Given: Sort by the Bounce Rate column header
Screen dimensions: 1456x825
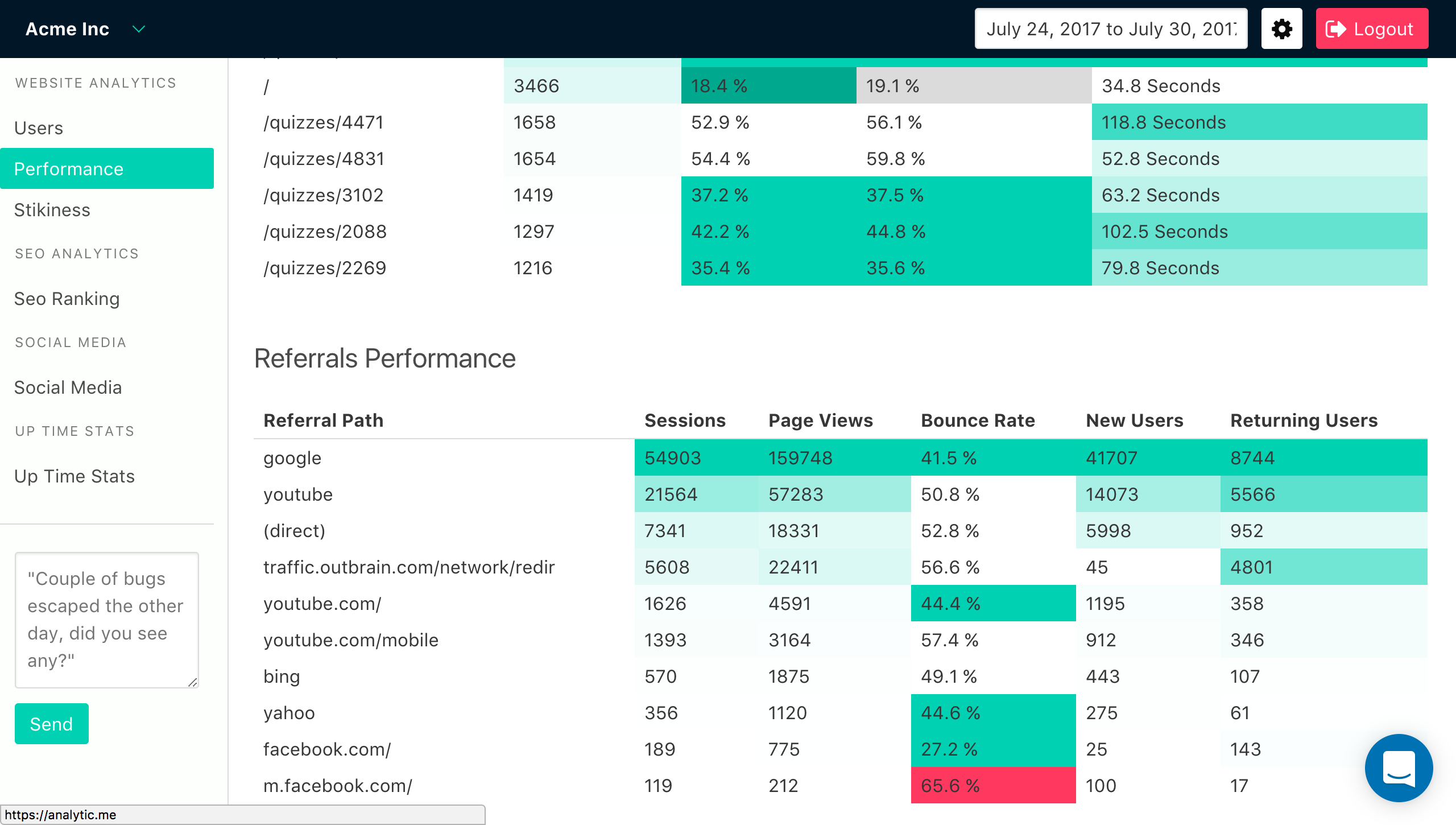Looking at the screenshot, I should coord(978,420).
